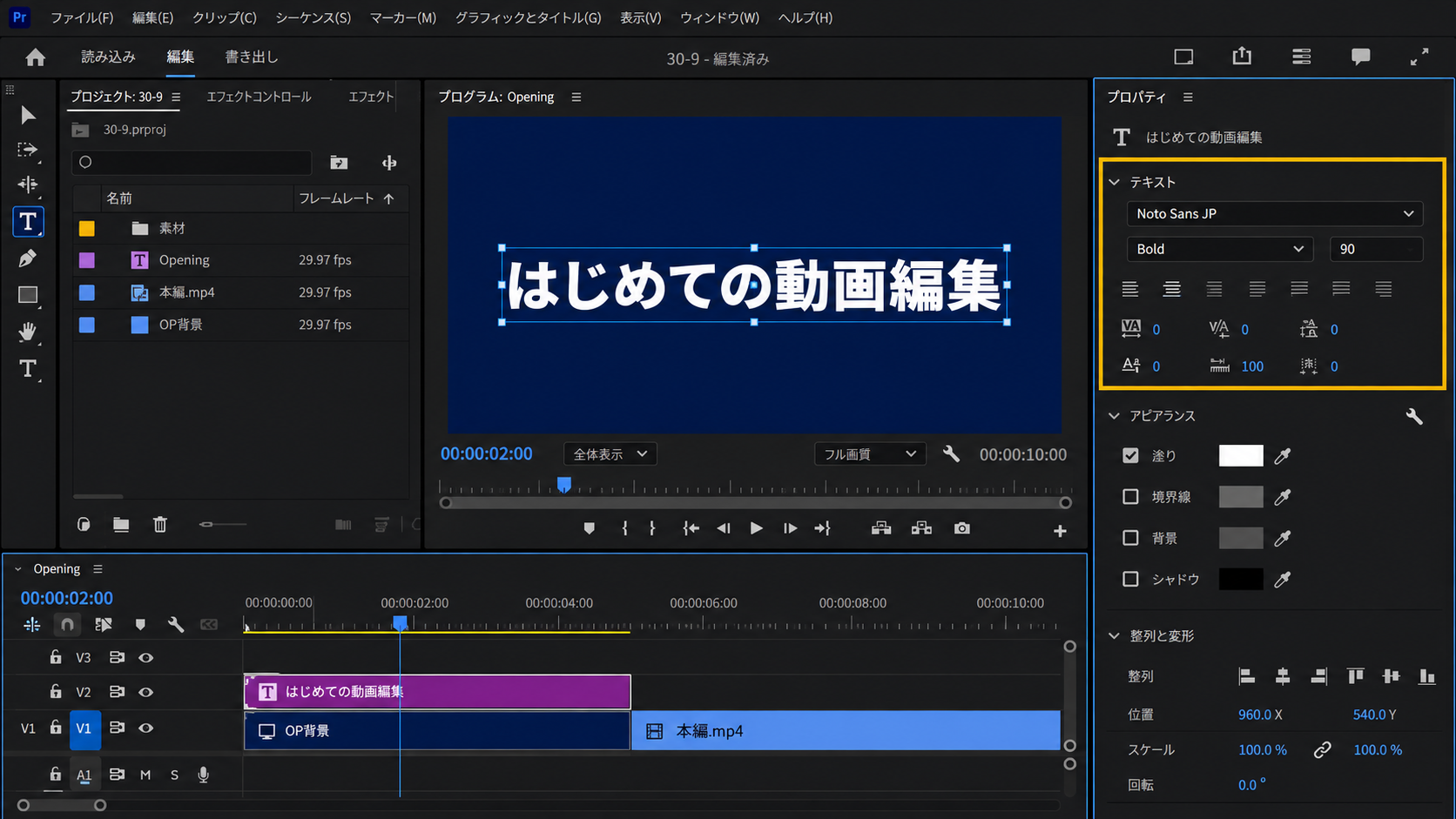Select the Rectangle tool
Image resolution: width=1456 pixels, height=819 pixels.
click(x=28, y=295)
